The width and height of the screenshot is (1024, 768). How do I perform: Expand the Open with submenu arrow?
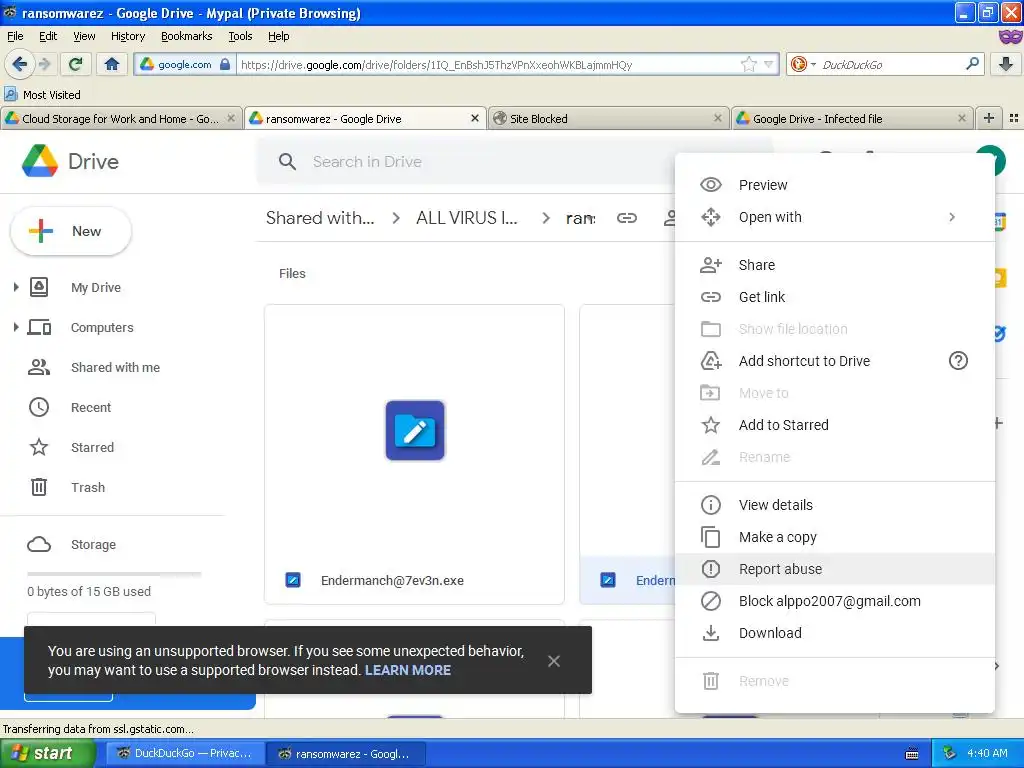click(952, 217)
